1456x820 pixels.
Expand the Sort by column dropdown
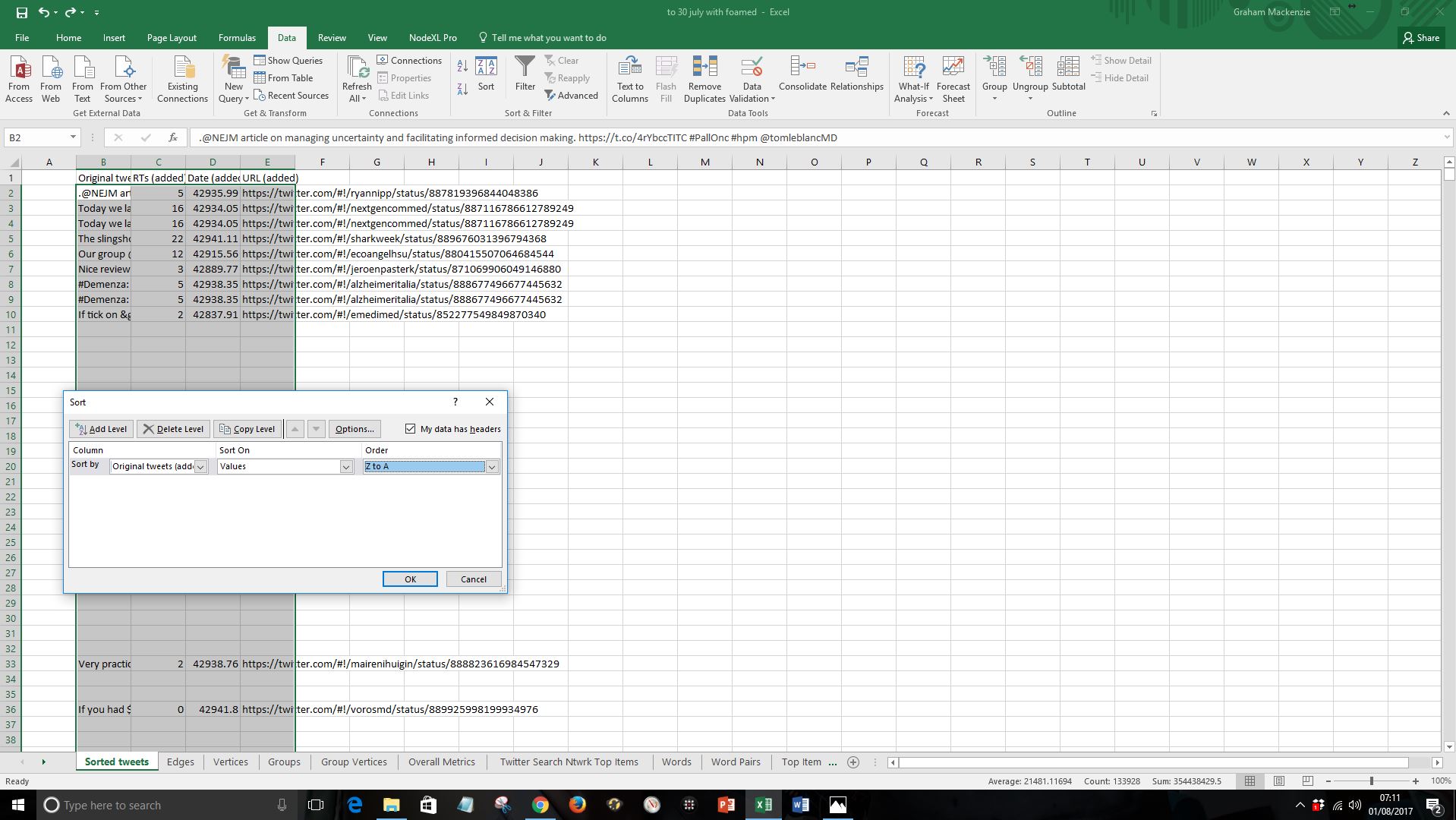click(x=200, y=467)
